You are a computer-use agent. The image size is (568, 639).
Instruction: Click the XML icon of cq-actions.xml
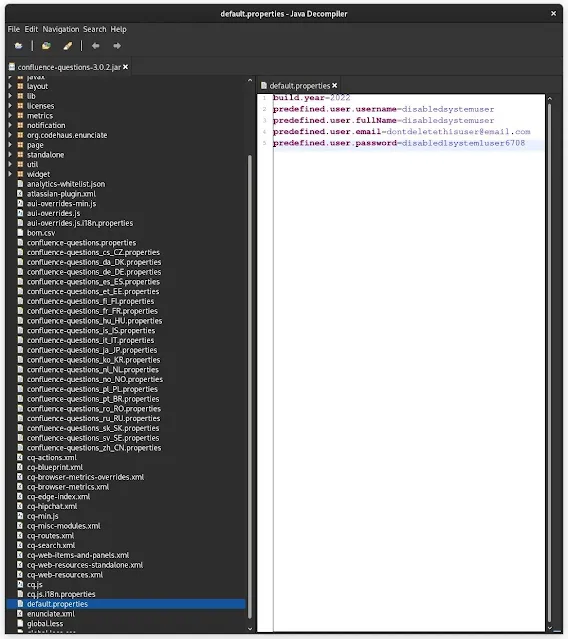pyautogui.click(x=20, y=457)
